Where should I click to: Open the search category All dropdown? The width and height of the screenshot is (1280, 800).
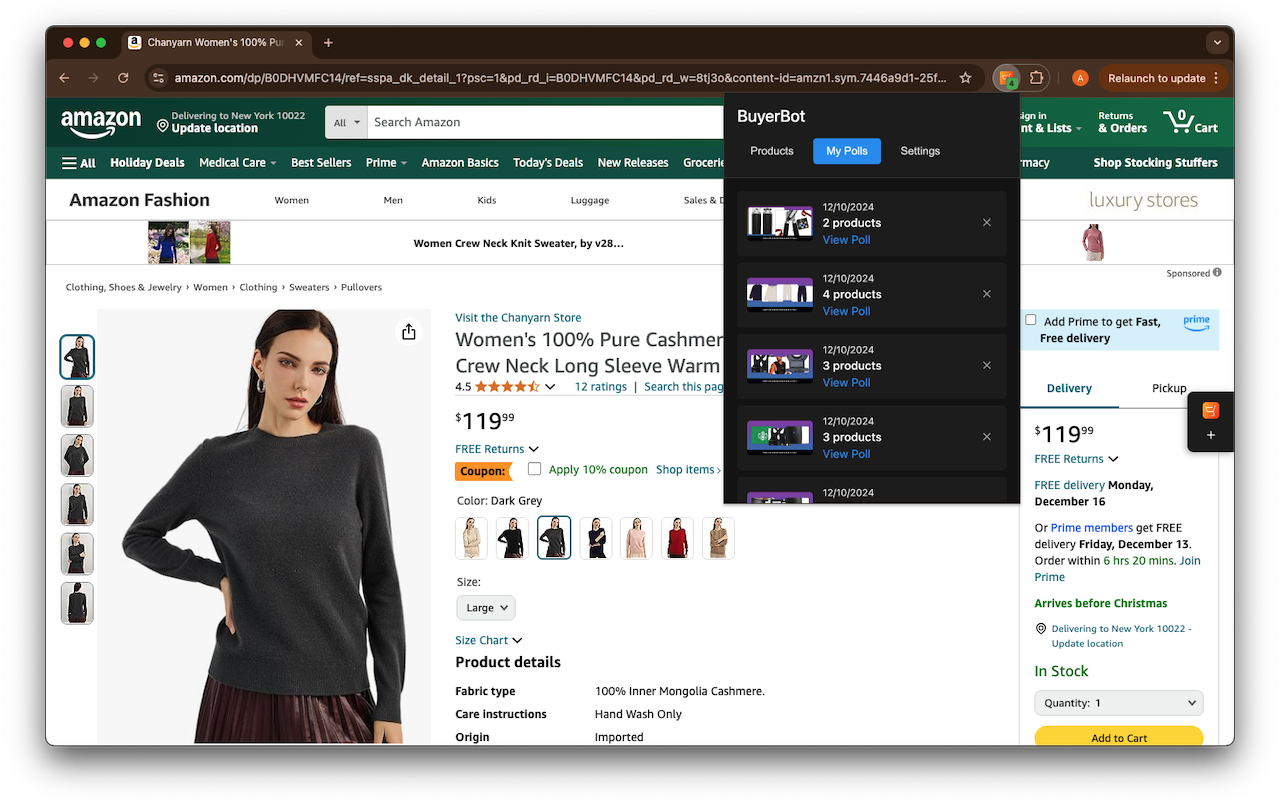tap(347, 122)
